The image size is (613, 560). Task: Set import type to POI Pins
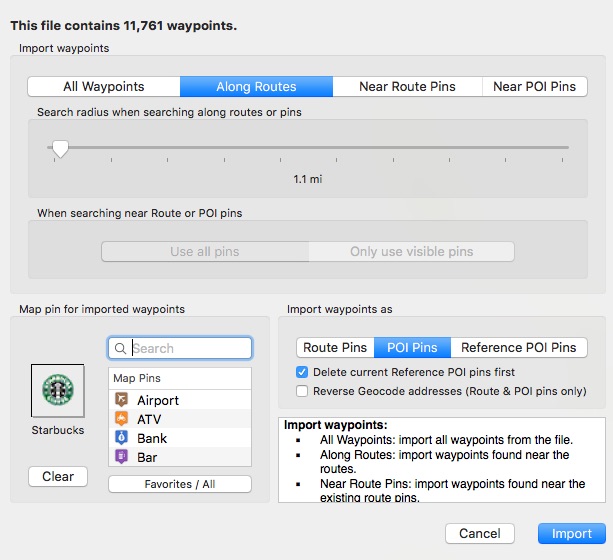[412, 348]
